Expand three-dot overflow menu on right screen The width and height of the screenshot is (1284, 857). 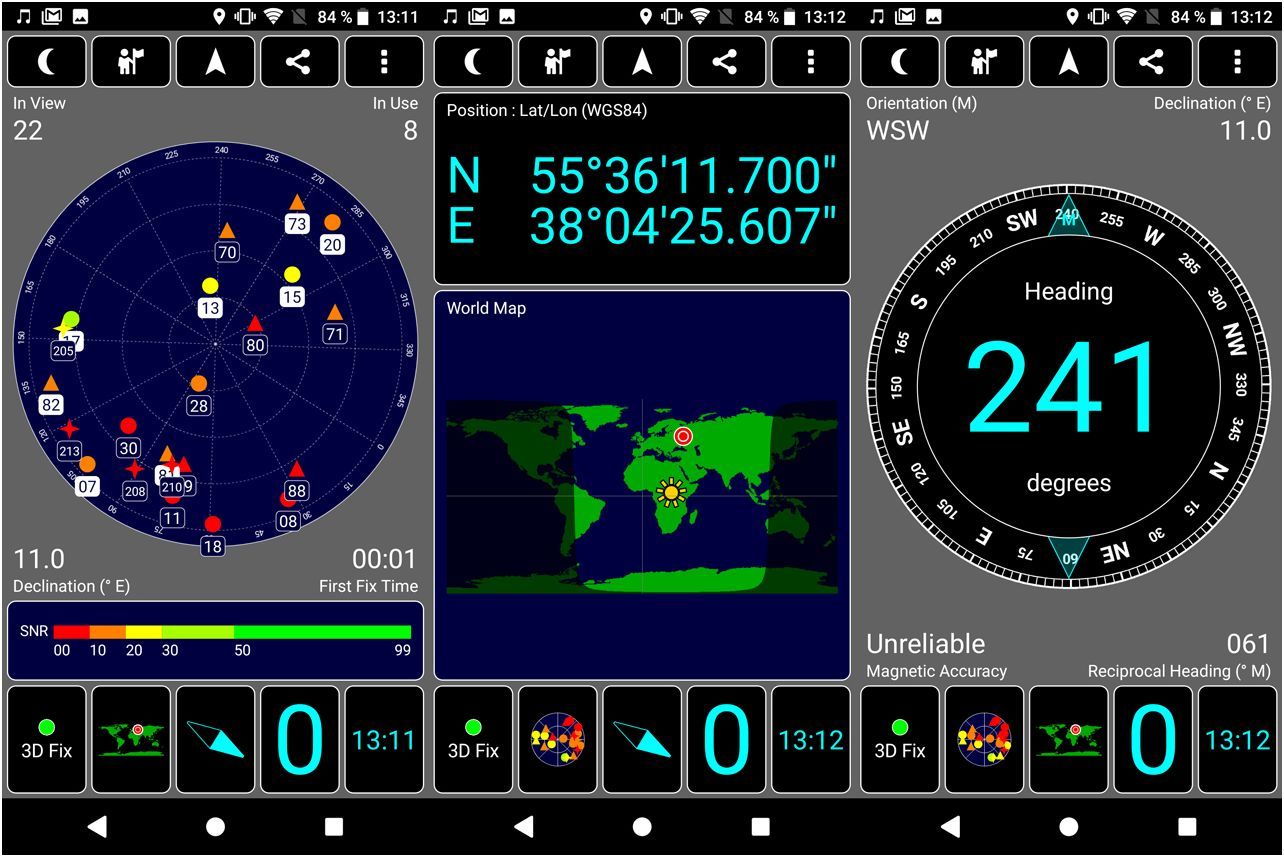pyautogui.click(x=1238, y=62)
